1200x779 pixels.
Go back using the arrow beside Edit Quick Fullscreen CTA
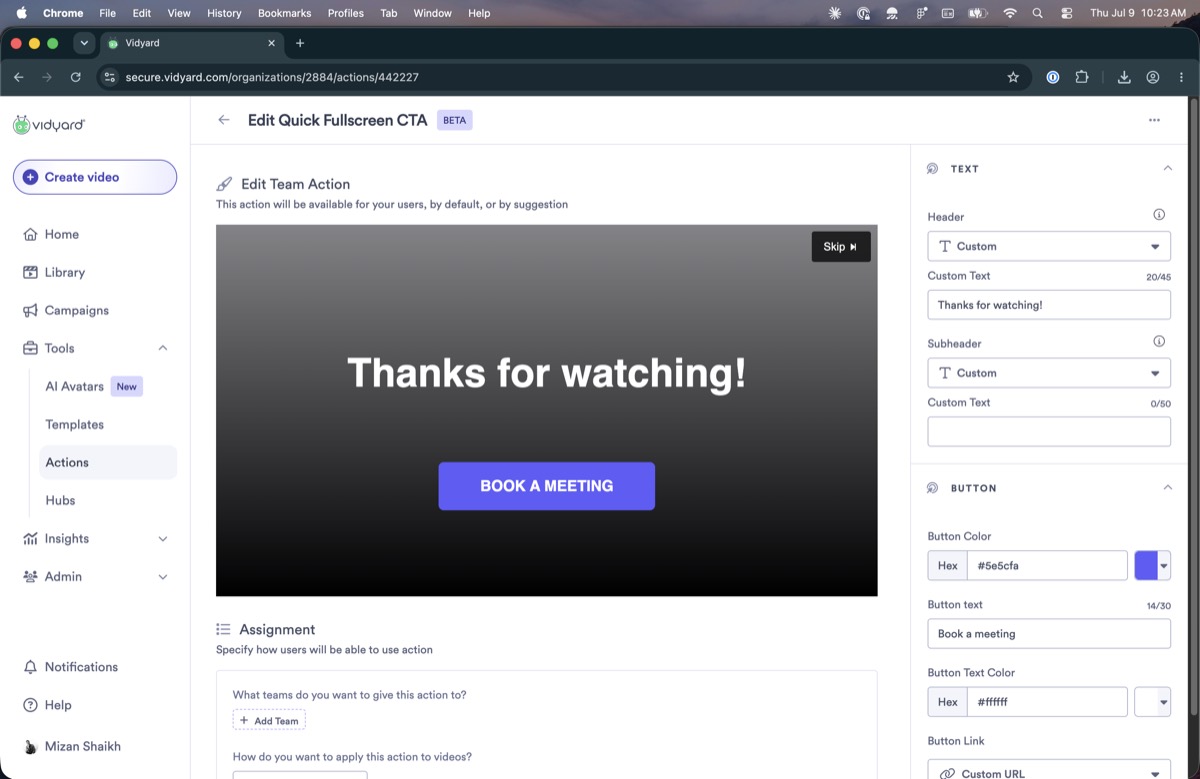click(224, 120)
